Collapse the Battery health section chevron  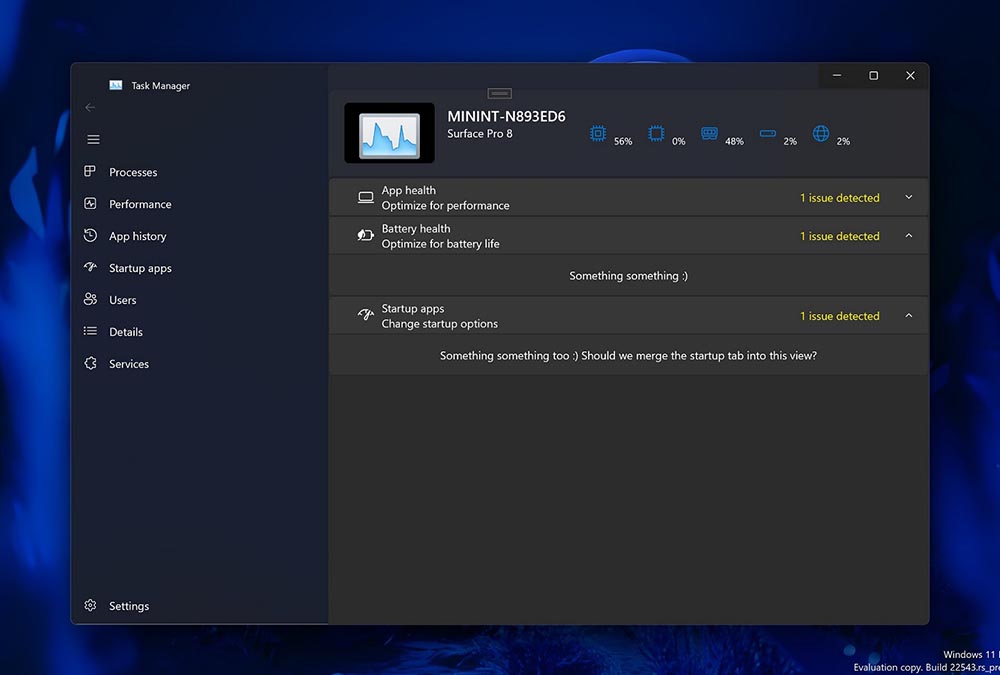click(x=908, y=236)
